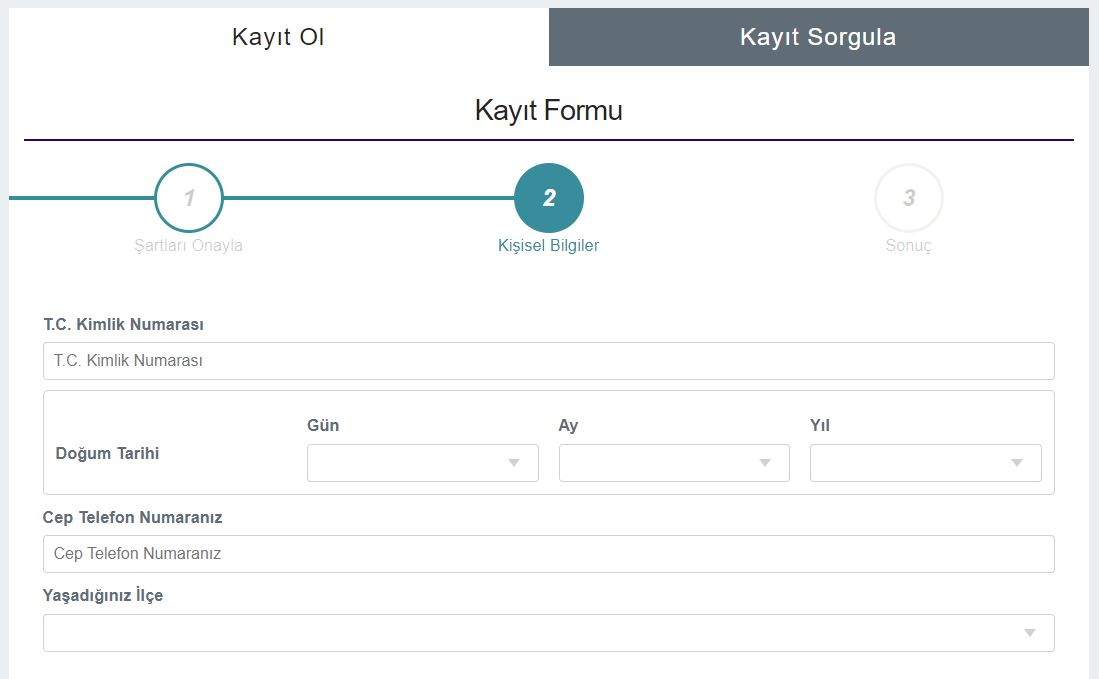Click the Doğum Tarihi label
This screenshot has width=1099, height=679.
(x=106, y=452)
